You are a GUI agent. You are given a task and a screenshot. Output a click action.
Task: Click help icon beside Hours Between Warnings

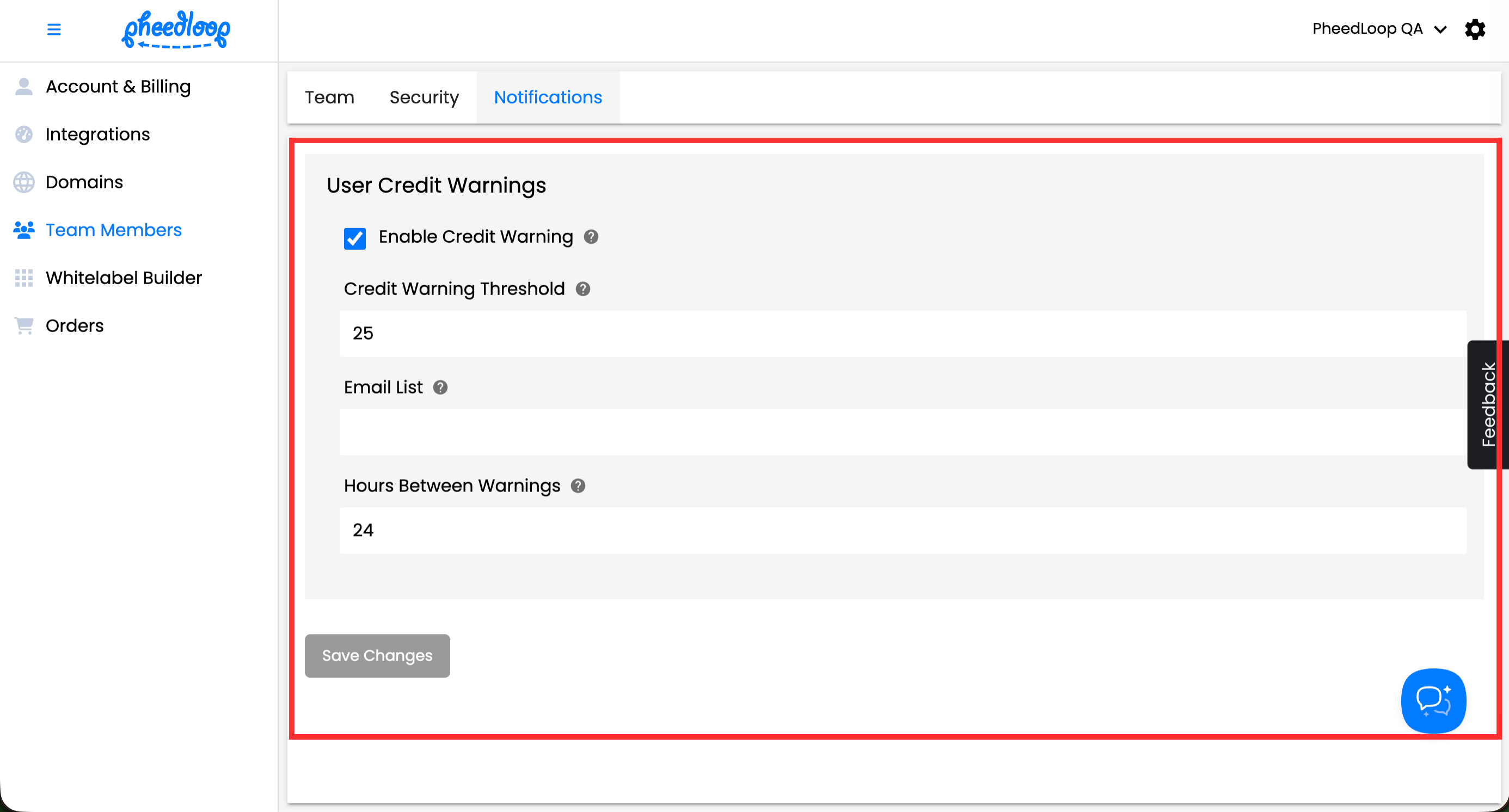click(578, 485)
